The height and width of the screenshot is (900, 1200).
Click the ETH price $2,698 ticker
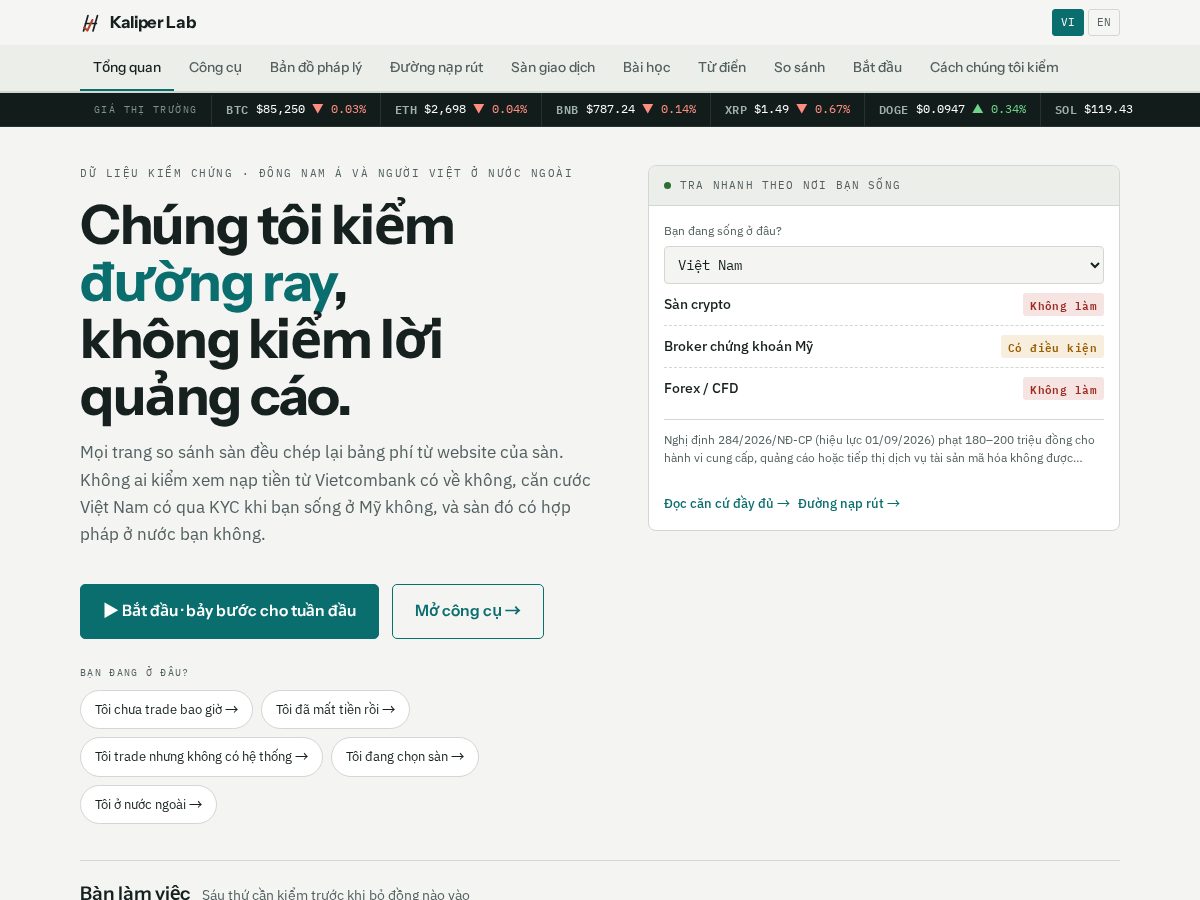click(x=461, y=109)
